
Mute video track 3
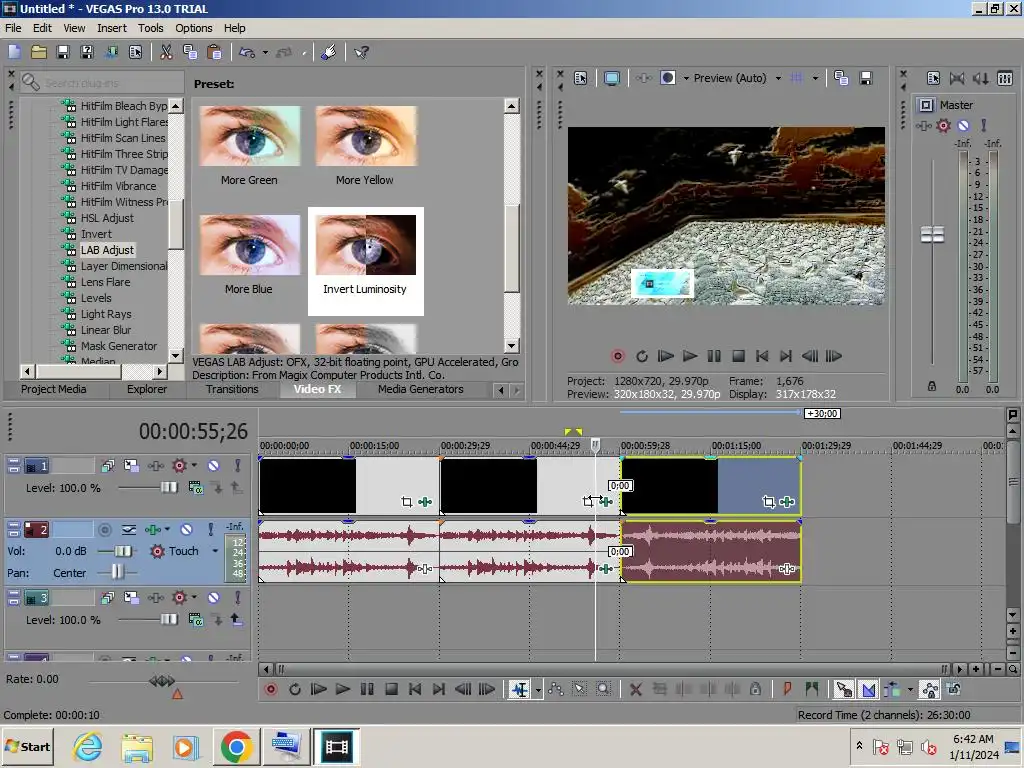click(x=214, y=598)
